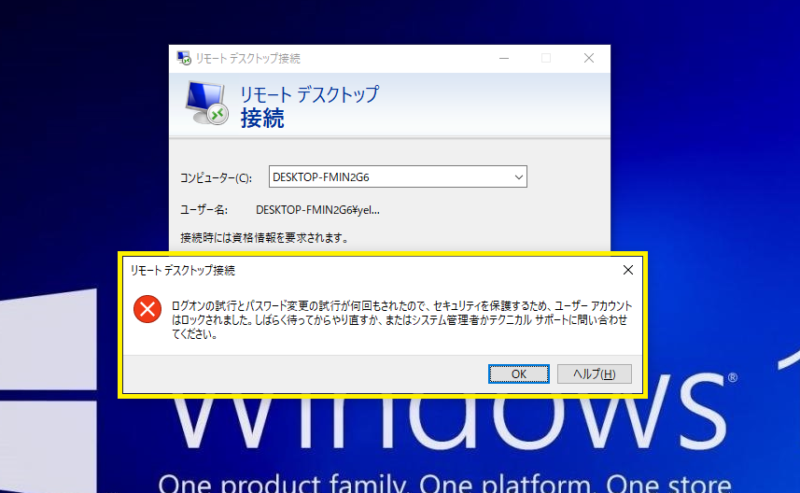This screenshot has width=800, height=493.
Task: Click the error dialog title bar text
Action: click(183, 270)
